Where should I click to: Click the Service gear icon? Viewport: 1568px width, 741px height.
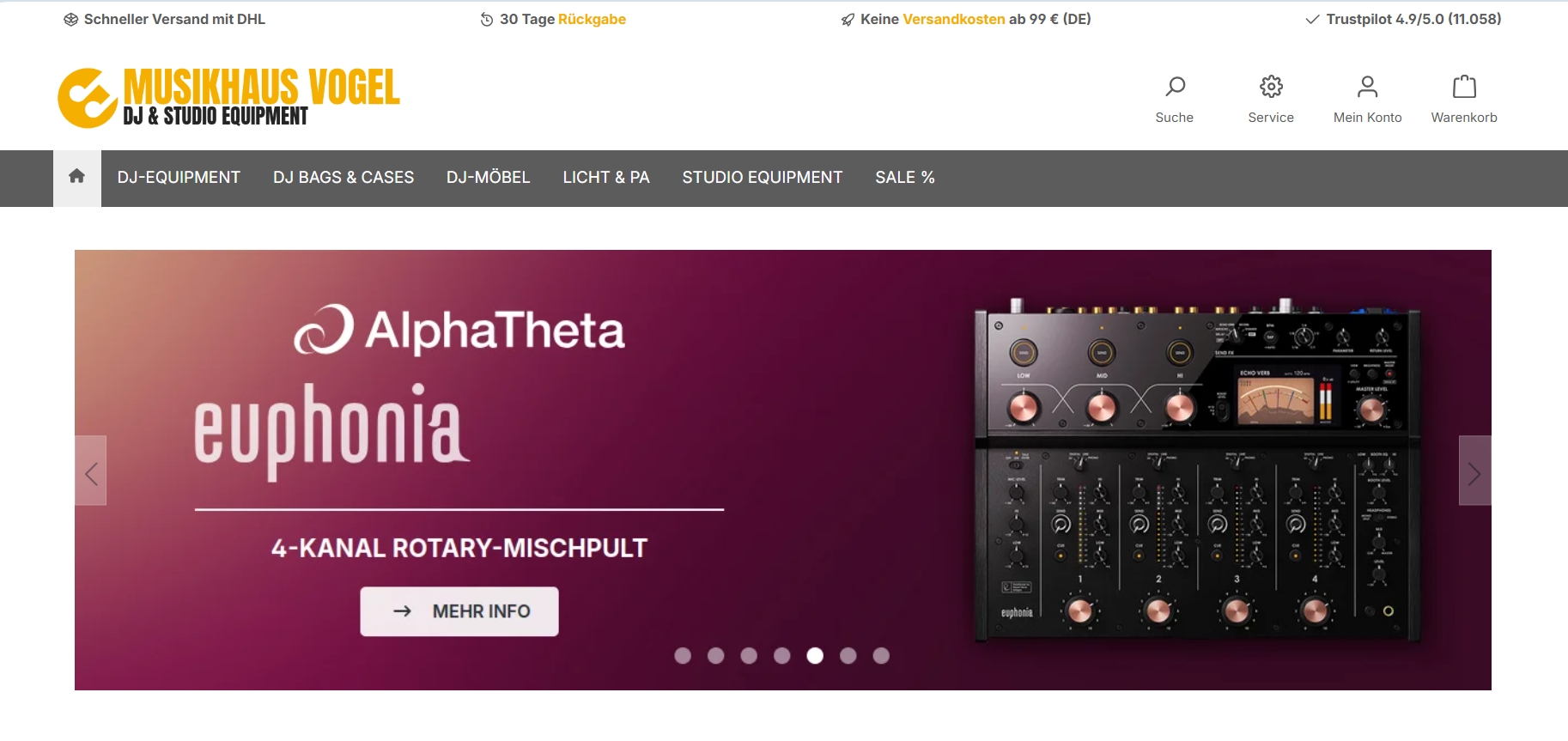(x=1271, y=86)
